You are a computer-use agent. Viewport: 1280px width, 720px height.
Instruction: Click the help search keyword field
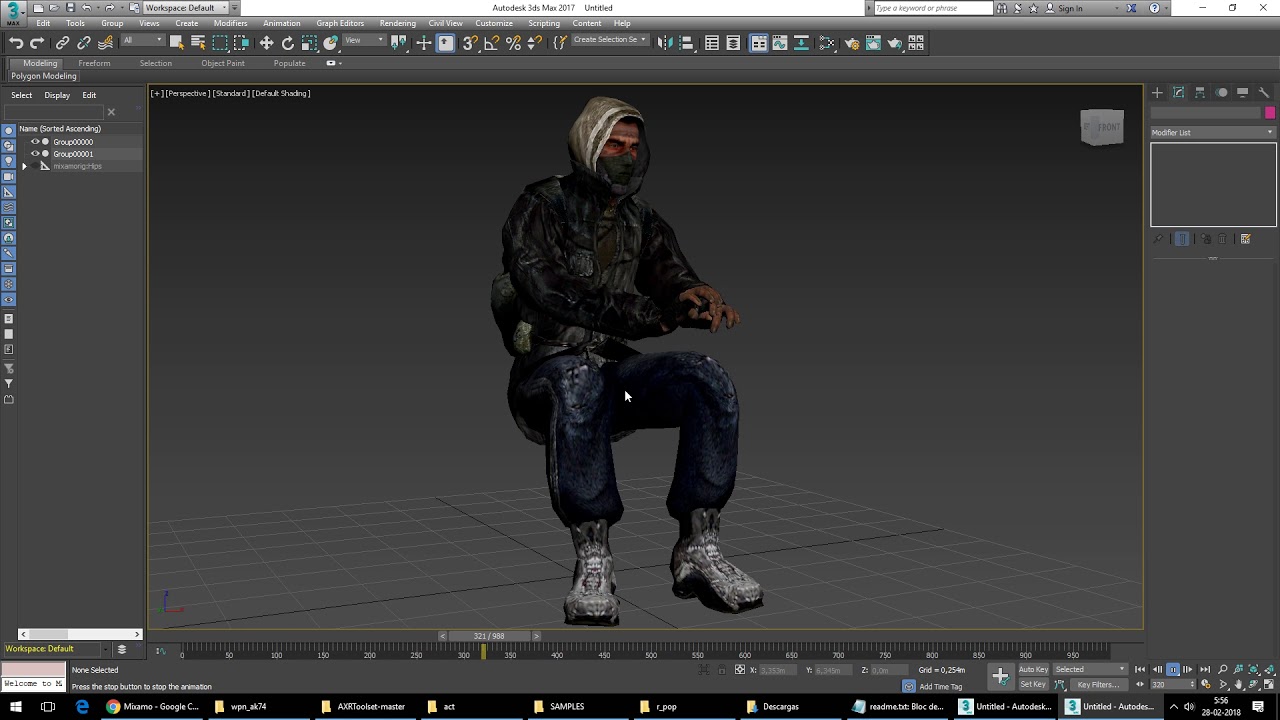coord(933,8)
